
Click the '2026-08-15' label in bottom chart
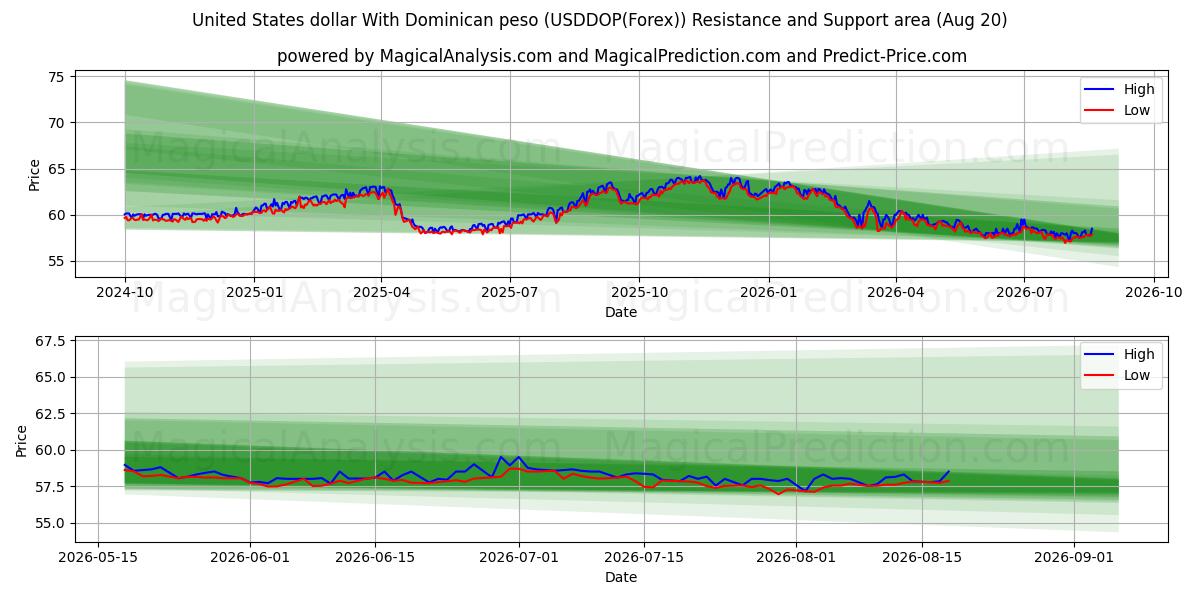[922, 558]
